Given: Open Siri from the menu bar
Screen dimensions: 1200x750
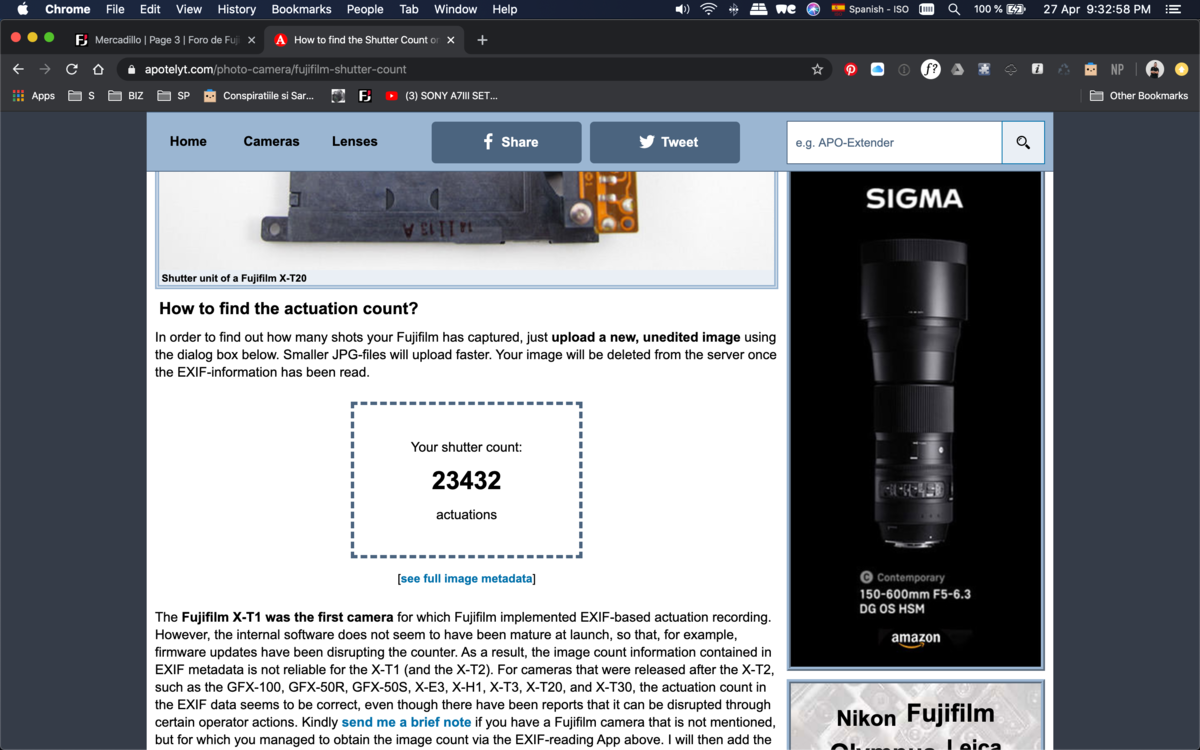Looking at the screenshot, I should (814, 9).
